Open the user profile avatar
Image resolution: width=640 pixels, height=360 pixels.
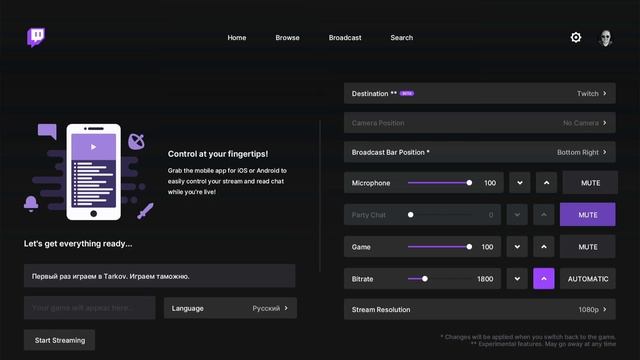605,38
